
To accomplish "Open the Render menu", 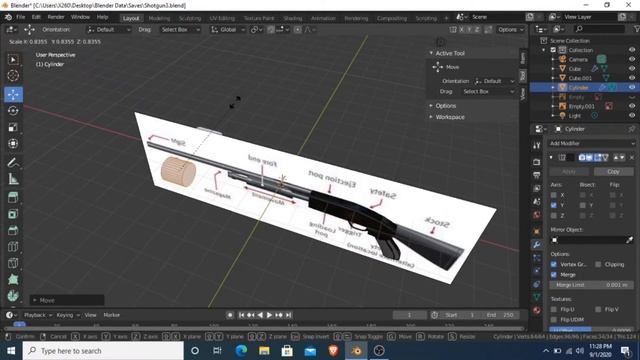I will pyautogui.click(x=56, y=17).
